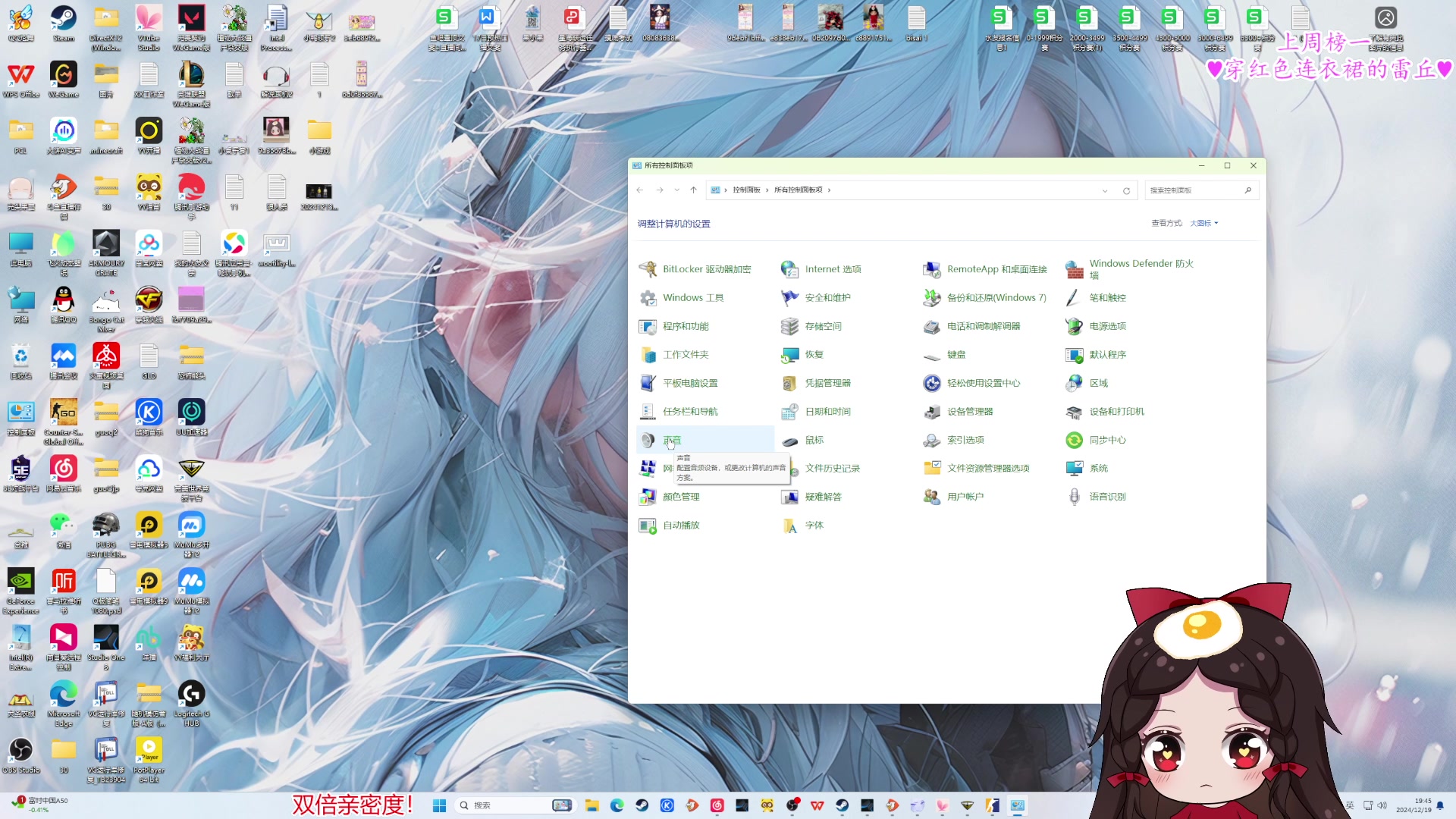The height and width of the screenshot is (819, 1456).
Task: Open 文件资源管理器选项 item
Action: (977, 469)
